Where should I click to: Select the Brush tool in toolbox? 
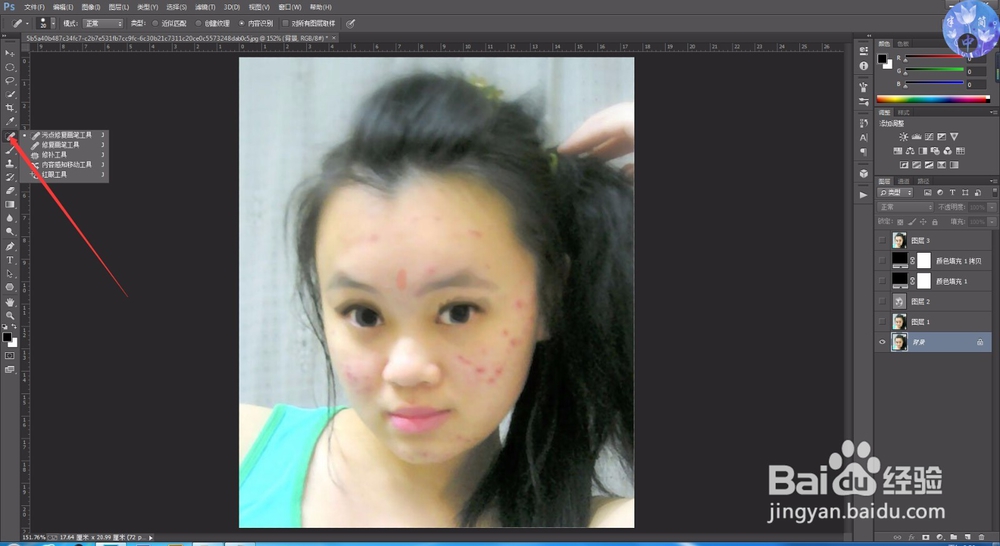10,150
